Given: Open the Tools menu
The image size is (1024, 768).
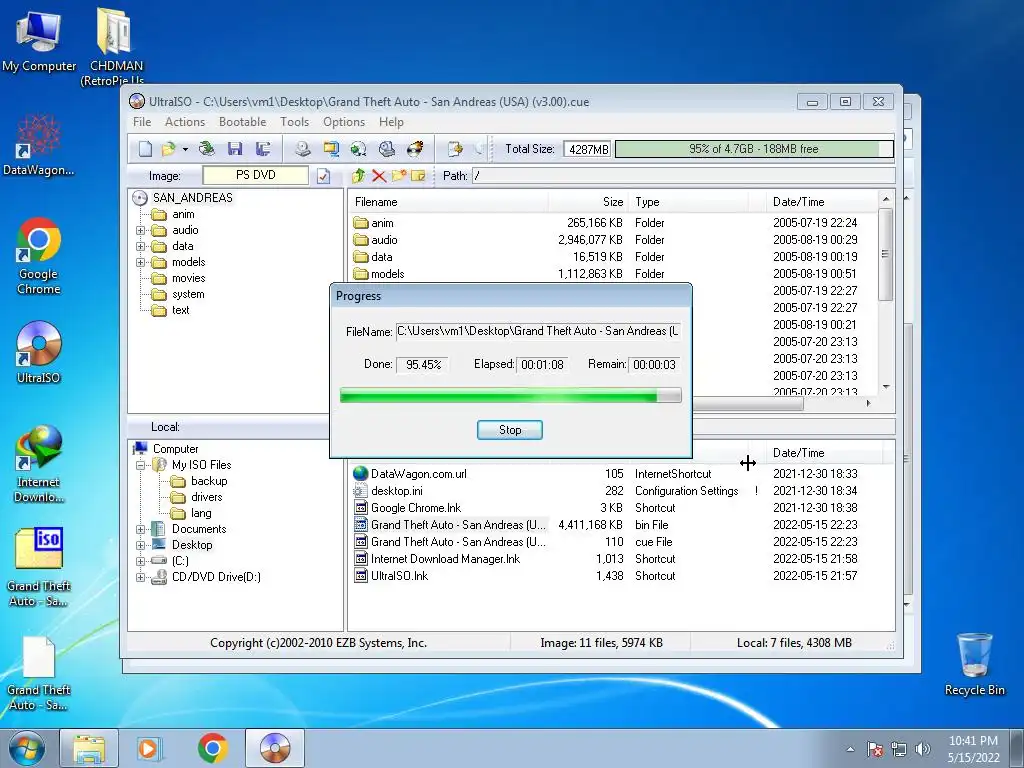Looking at the screenshot, I should (x=295, y=122).
